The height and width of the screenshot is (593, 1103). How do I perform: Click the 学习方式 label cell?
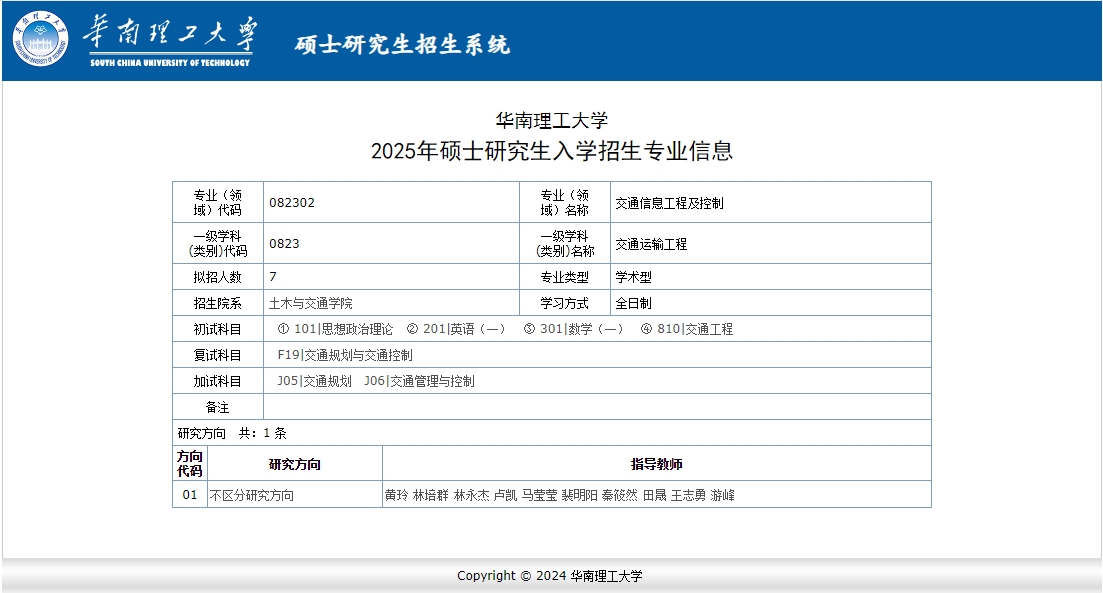565,303
